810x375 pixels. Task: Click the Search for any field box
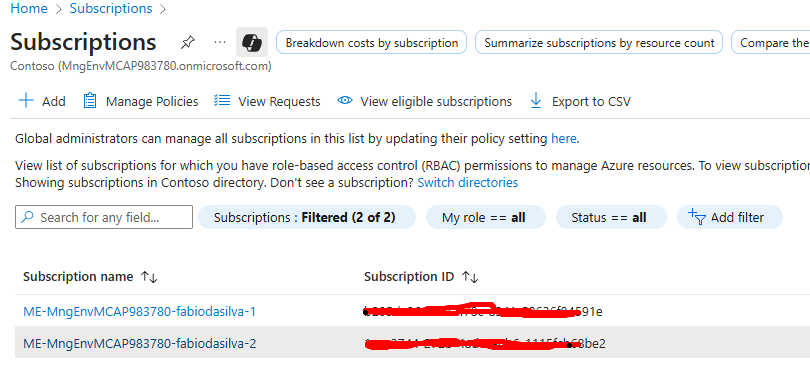click(x=104, y=217)
